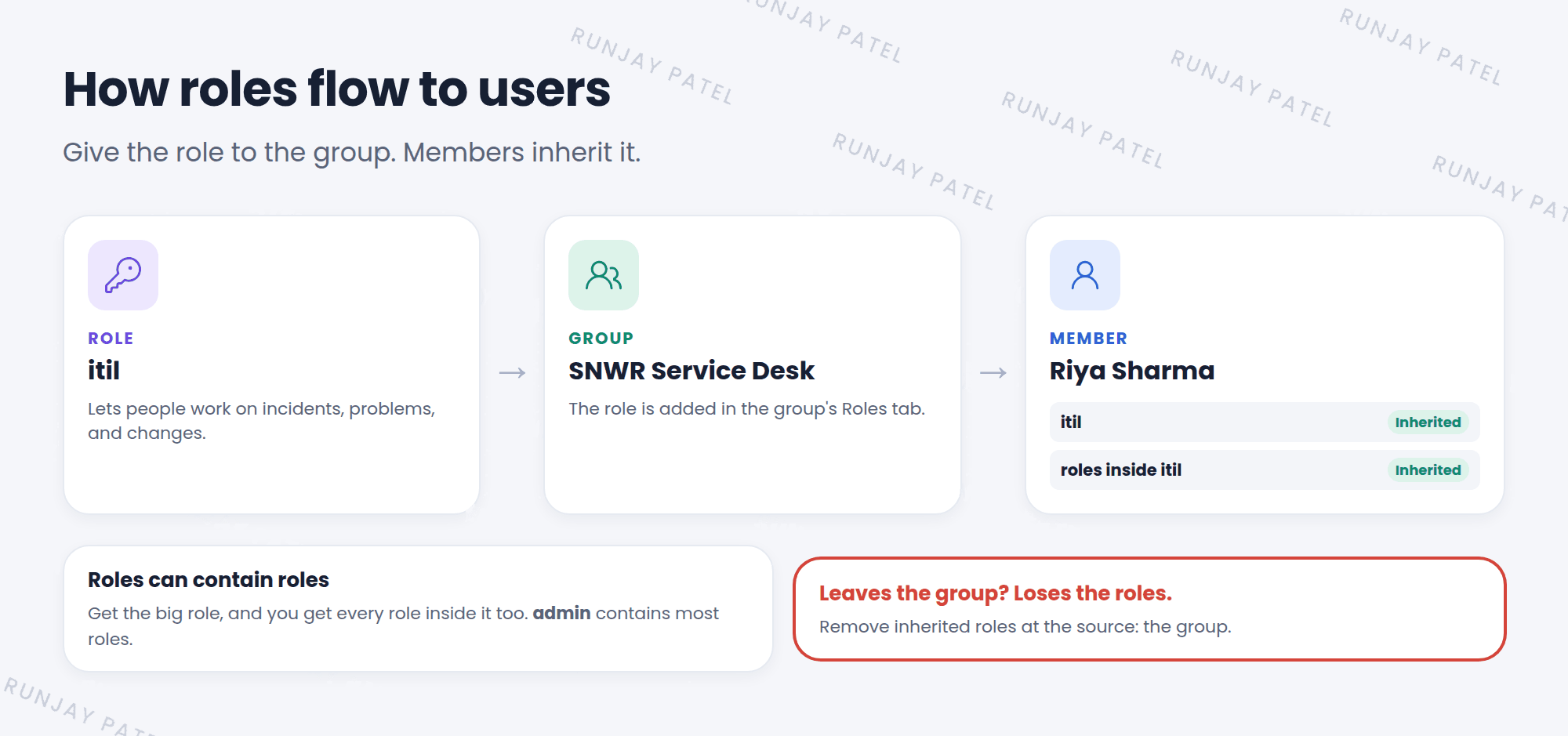The image size is (1568, 736).
Task: Click the green people icon in Group card
Action: tap(604, 275)
